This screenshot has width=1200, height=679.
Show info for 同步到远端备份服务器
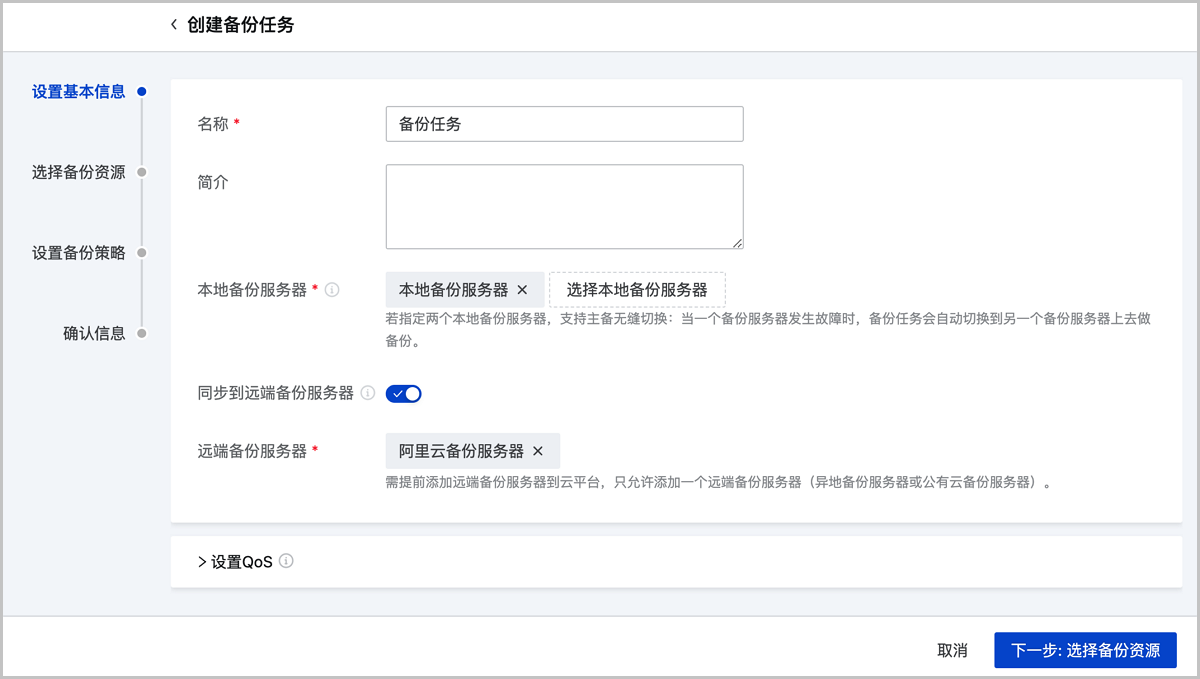pyautogui.click(x=367, y=393)
